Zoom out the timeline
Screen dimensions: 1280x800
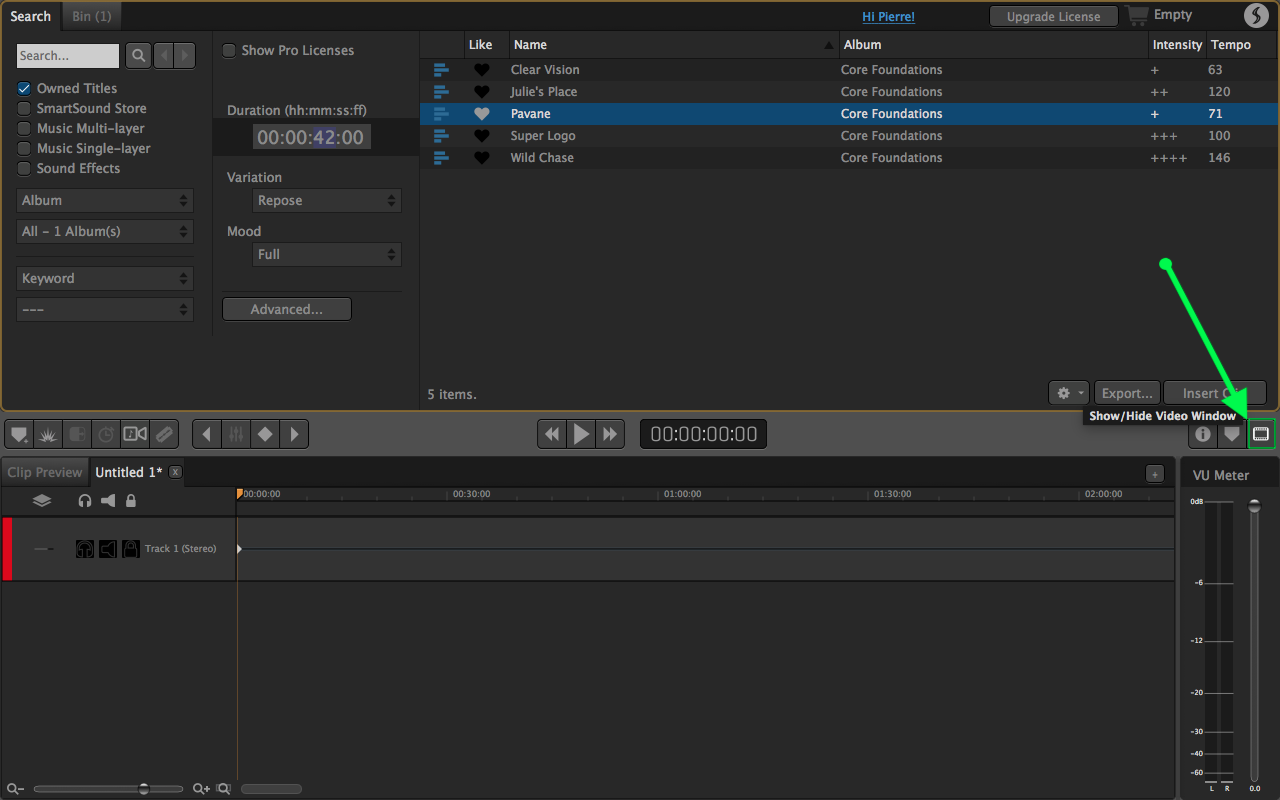[x=14, y=789]
